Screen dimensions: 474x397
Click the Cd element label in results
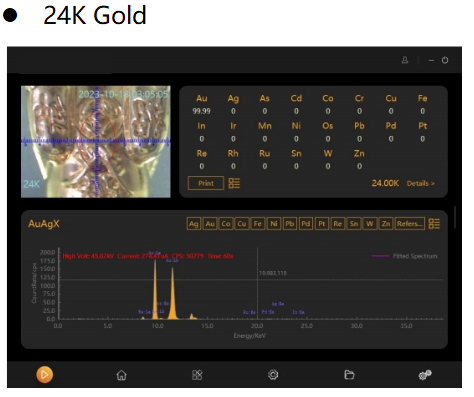[x=296, y=98]
